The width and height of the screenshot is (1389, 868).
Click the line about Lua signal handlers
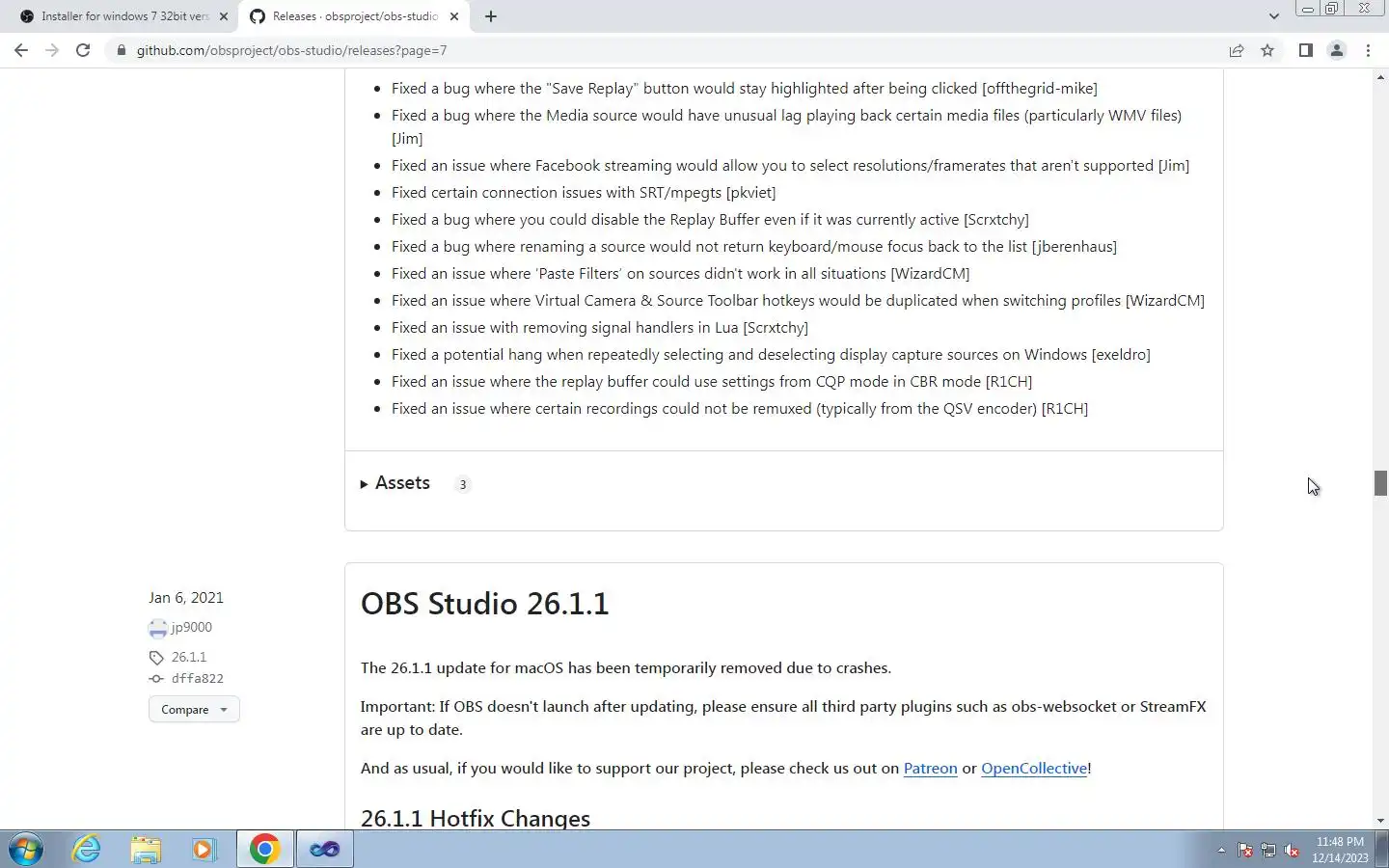pyautogui.click(x=600, y=327)
